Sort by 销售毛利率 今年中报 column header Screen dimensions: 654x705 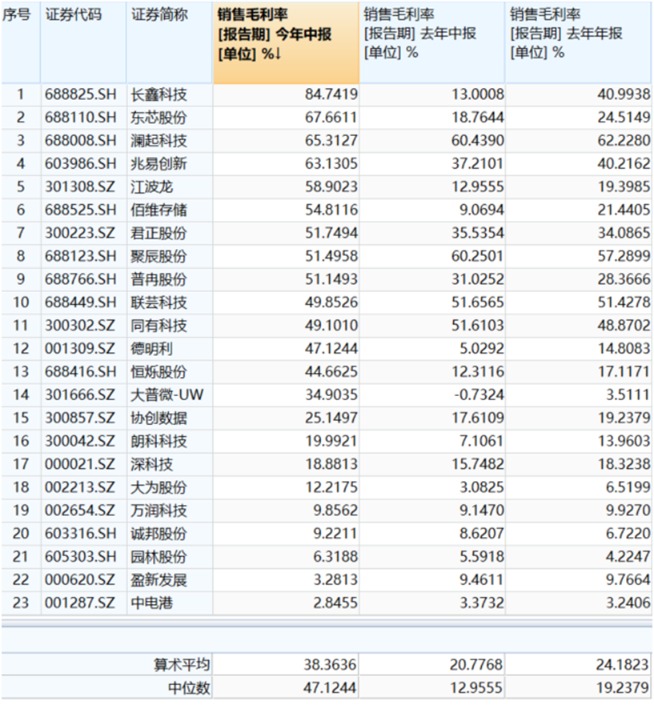(x=286, y=42)
